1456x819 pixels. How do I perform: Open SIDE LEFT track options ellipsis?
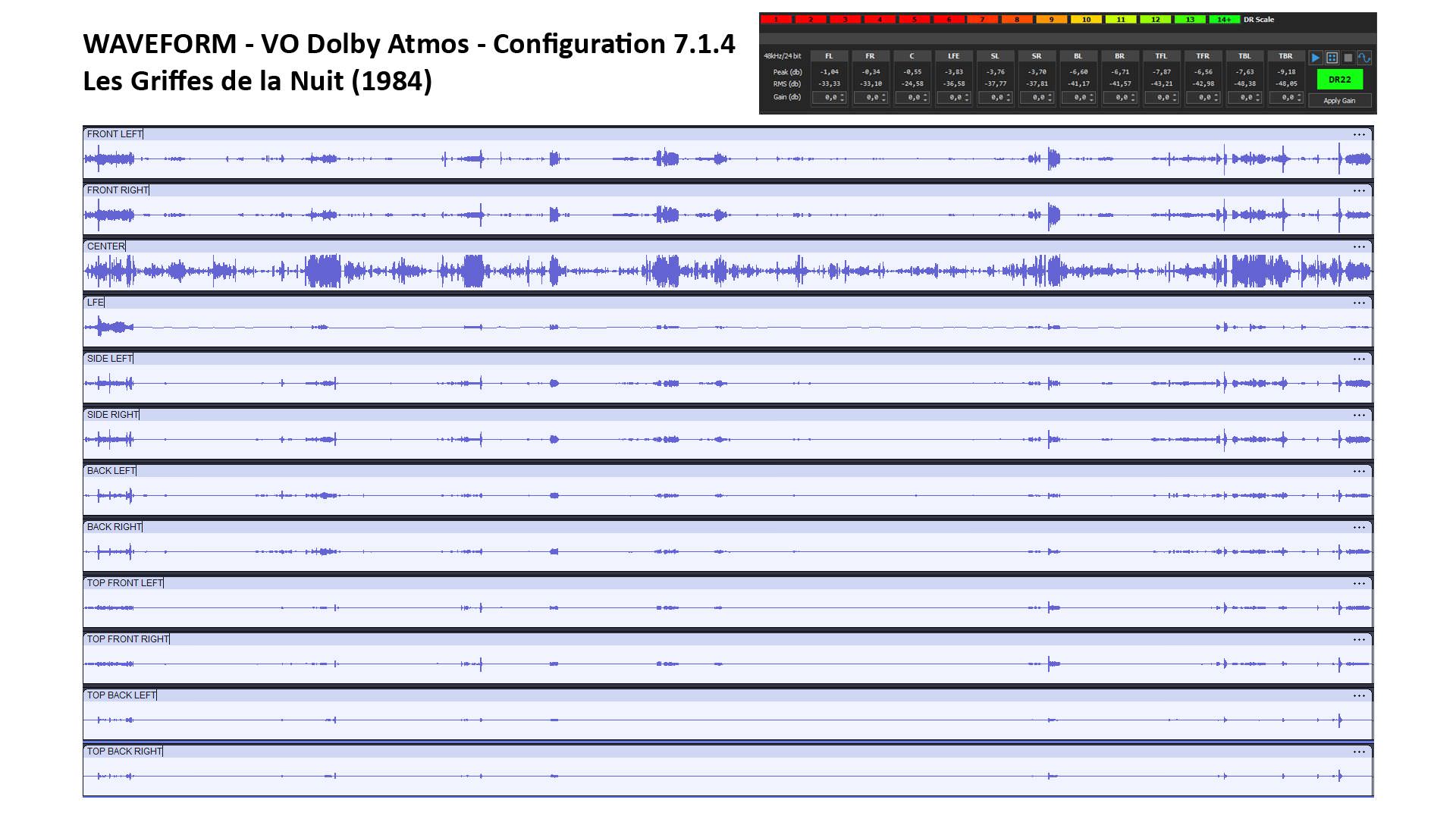pos(1359,359)
